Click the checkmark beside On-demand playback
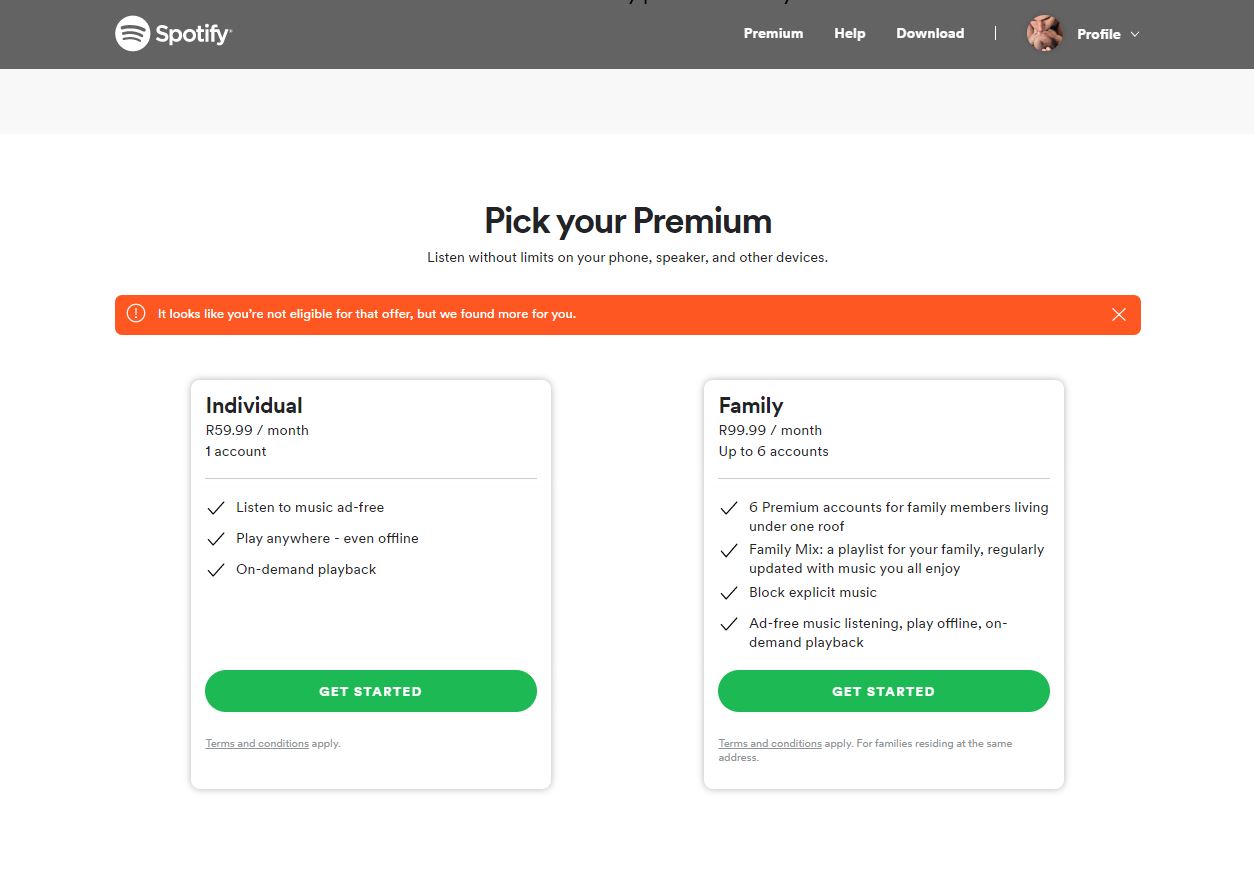1254x883 pixels. tap(215, 570)
